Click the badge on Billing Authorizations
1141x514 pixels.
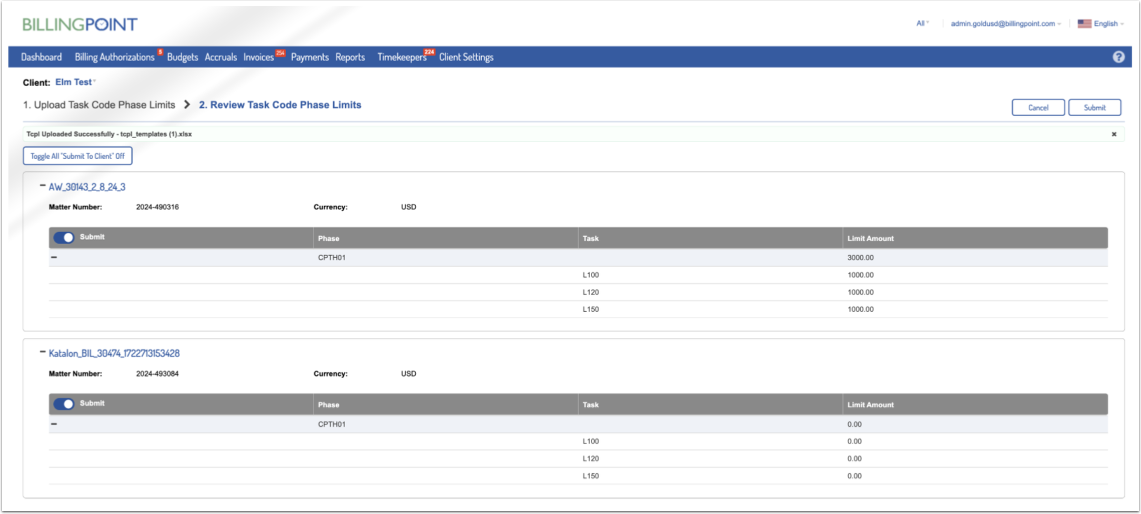[x=160, y=52]
